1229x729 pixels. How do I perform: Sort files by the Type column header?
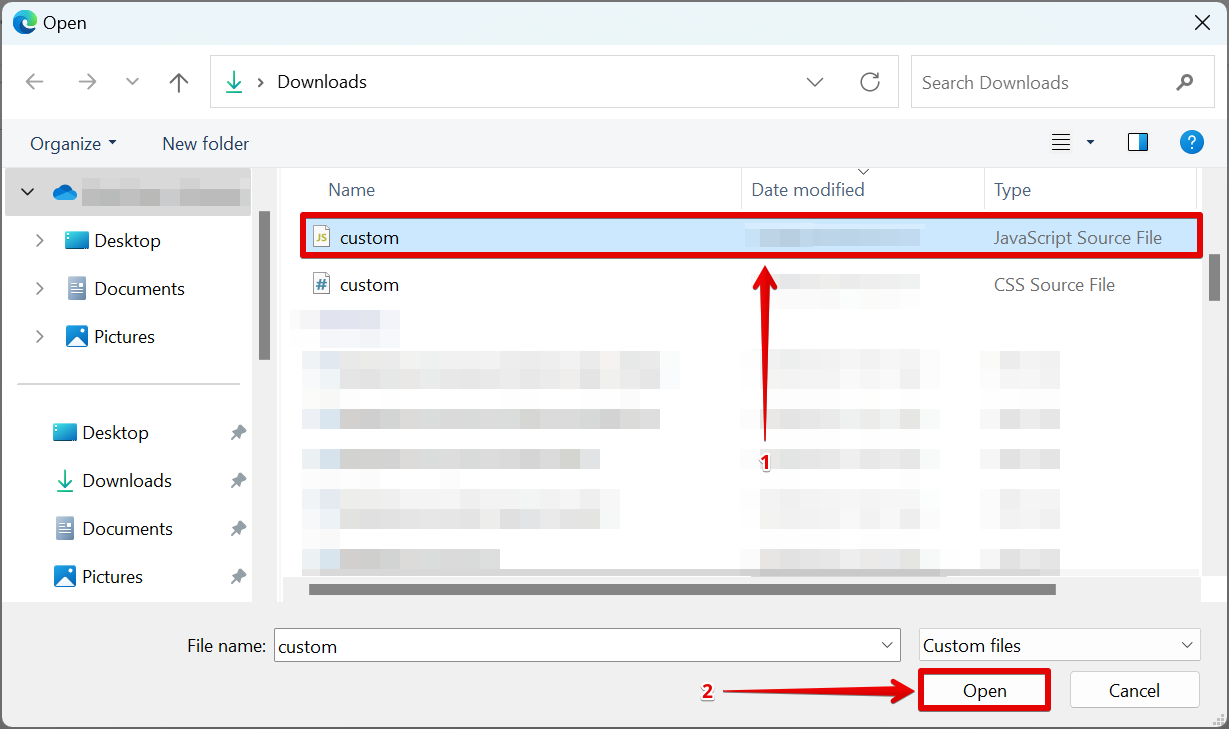[1011, 189]
